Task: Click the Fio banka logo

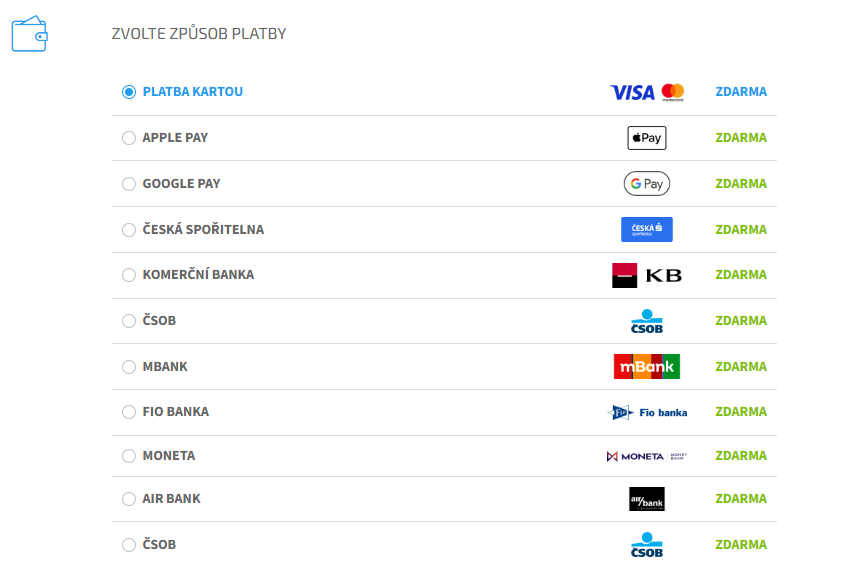Action: click(x=647, y=412)
